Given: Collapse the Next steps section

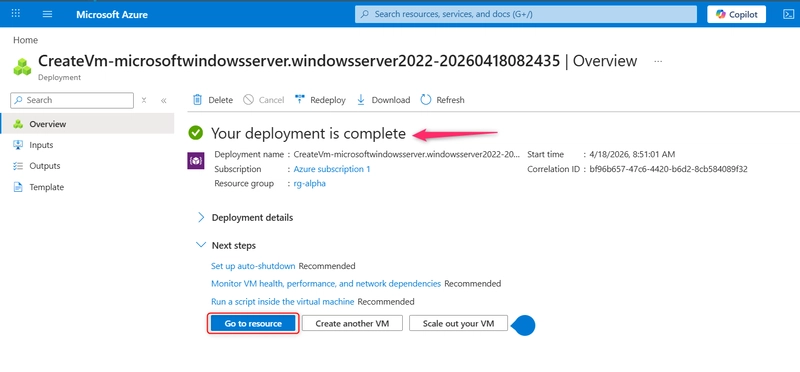Looking at the screenshot, I should [201, 245].
